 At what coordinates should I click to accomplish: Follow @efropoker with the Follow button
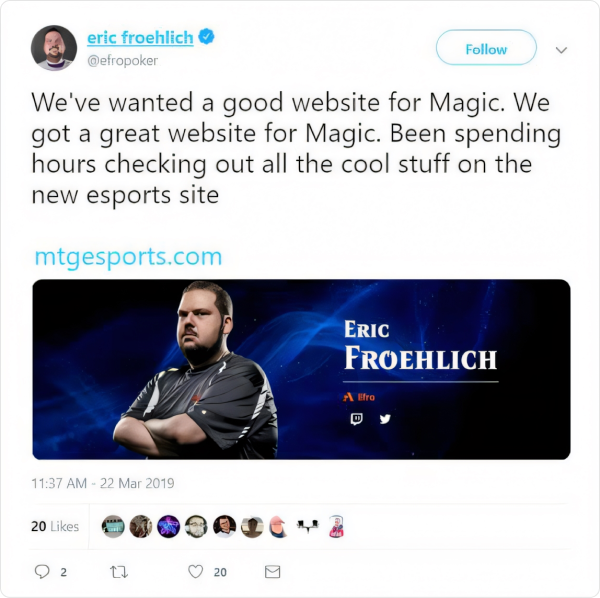(486, 47)
